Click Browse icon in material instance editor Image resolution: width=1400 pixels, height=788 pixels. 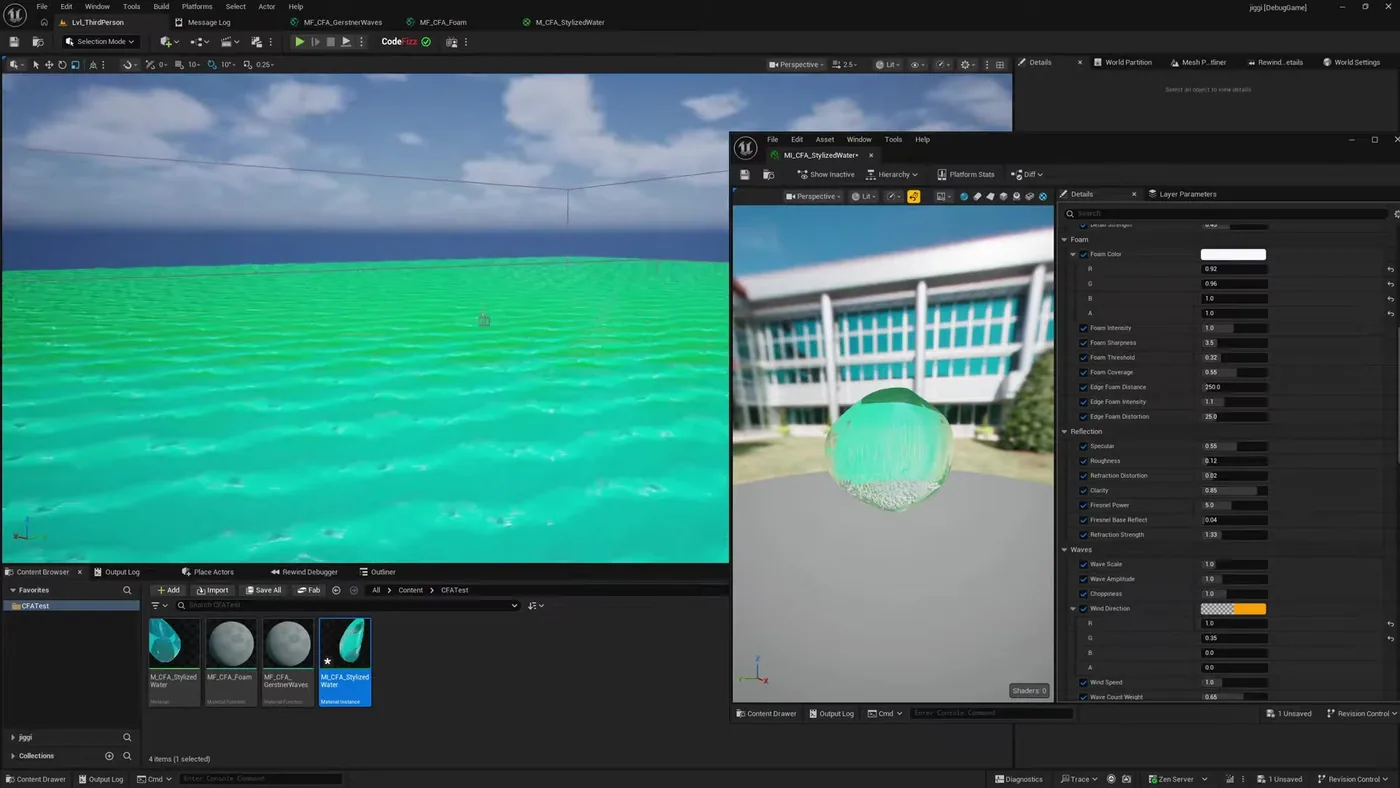768,175
